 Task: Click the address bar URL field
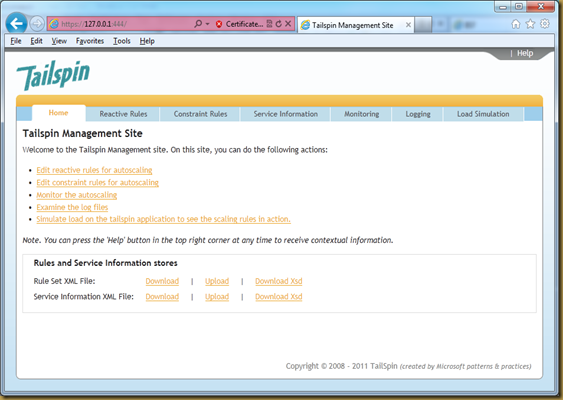122,24
